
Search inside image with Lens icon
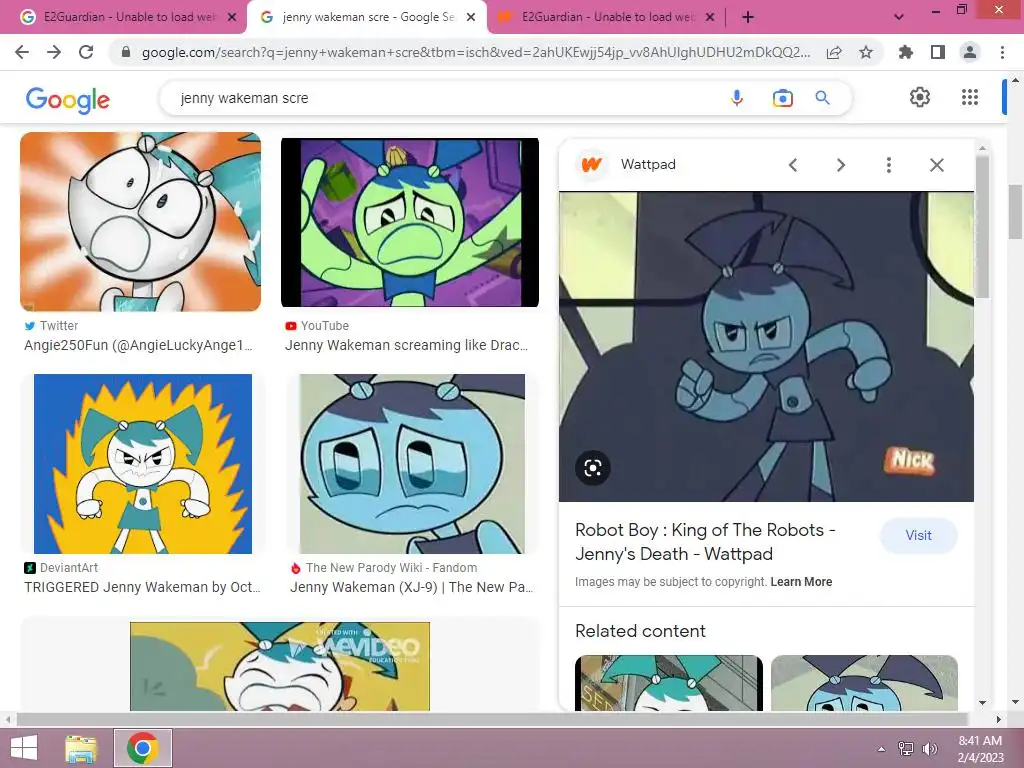pyautogui.click(x=593, y=468)
